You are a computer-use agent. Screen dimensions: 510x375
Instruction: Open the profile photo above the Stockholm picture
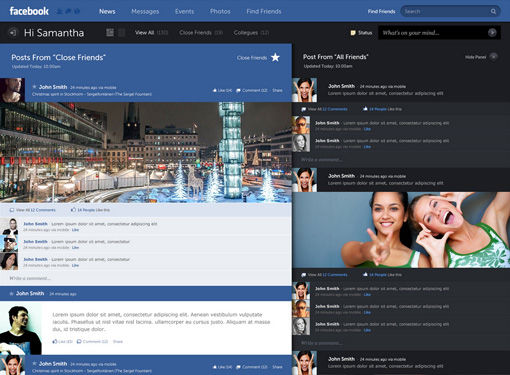coord(13,90)
